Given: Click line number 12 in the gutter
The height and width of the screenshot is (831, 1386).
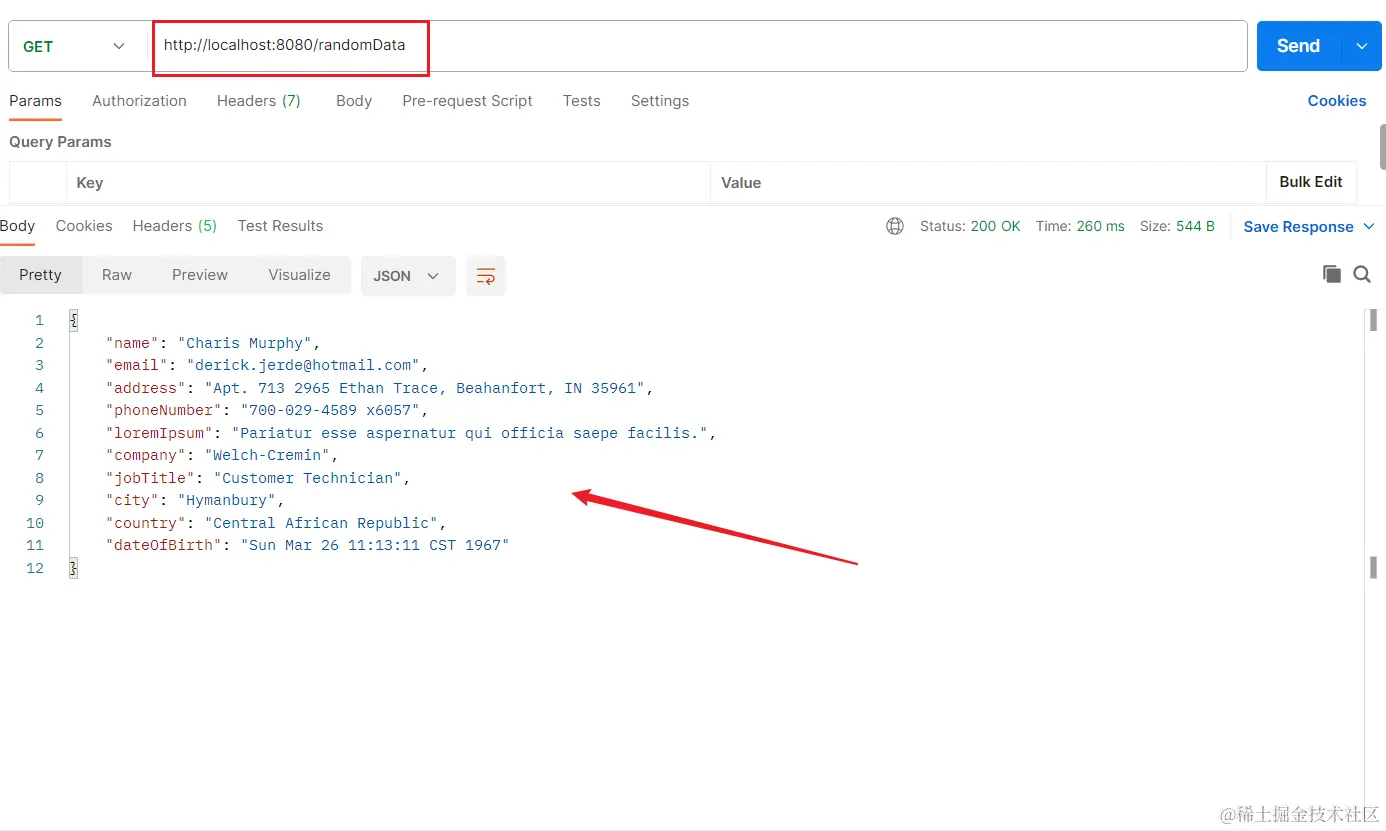Looking at the screenshot, I should (x=35, y=568).
